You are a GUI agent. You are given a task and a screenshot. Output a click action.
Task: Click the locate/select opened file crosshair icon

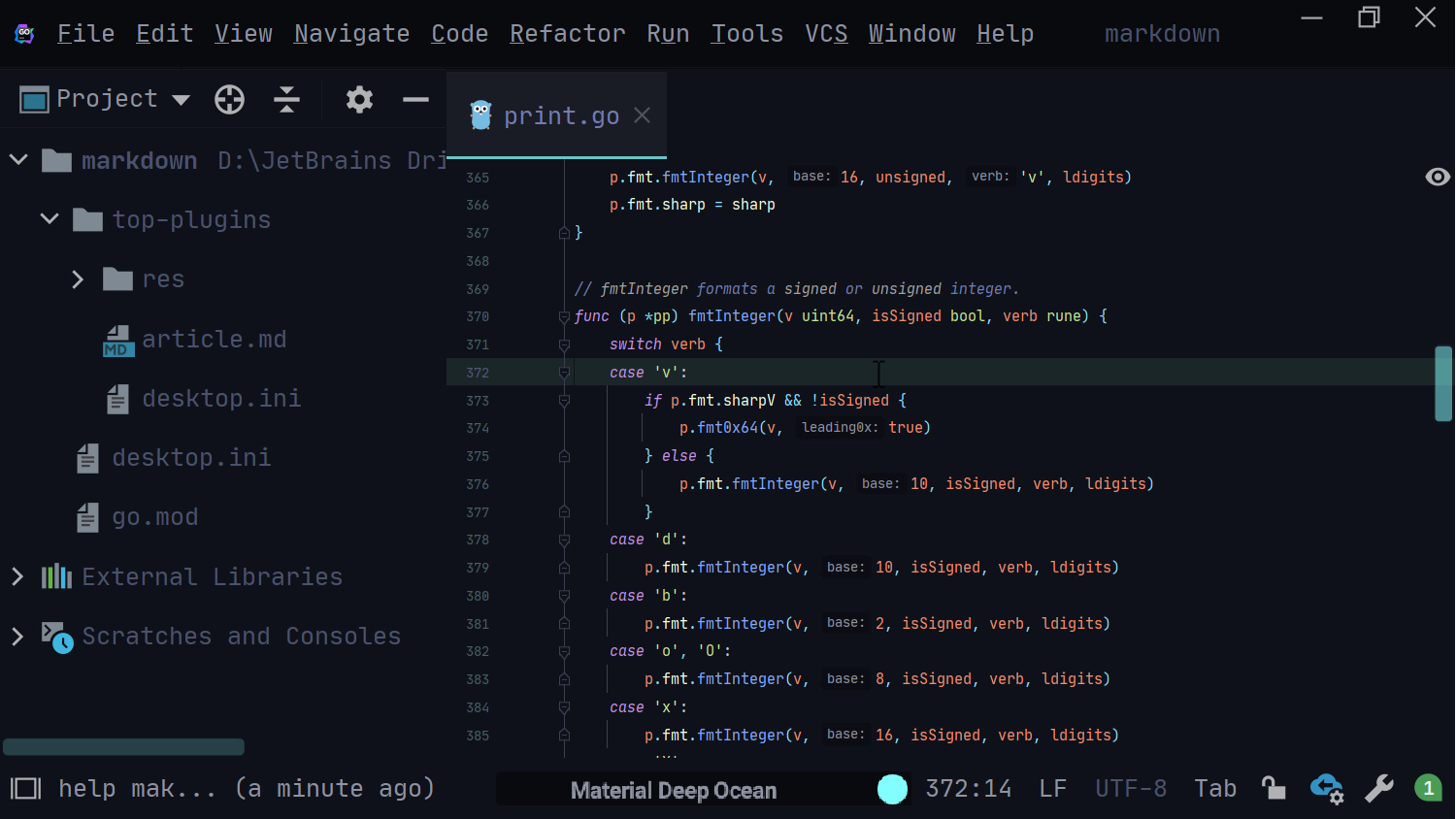coord(229,99)
